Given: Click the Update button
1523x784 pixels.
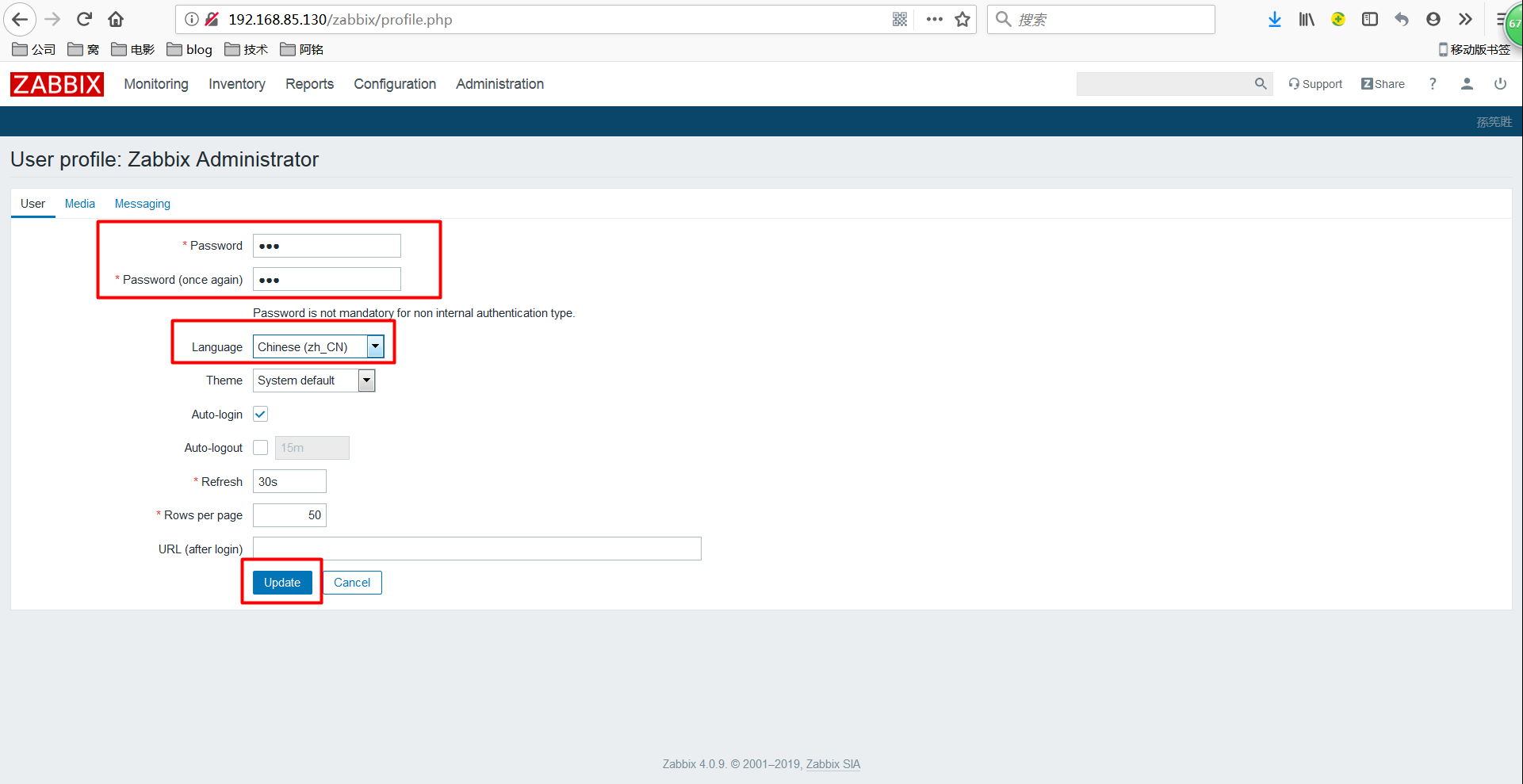Looking at the screenshot, I should [x=281, y=582].
